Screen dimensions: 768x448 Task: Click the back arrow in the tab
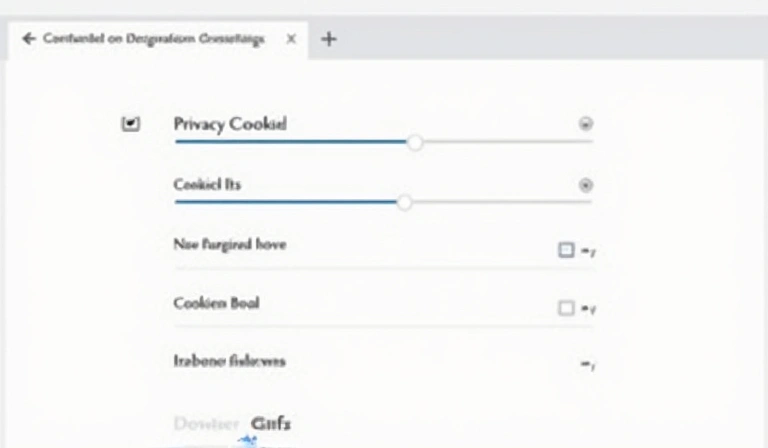(x=27, y=39)
